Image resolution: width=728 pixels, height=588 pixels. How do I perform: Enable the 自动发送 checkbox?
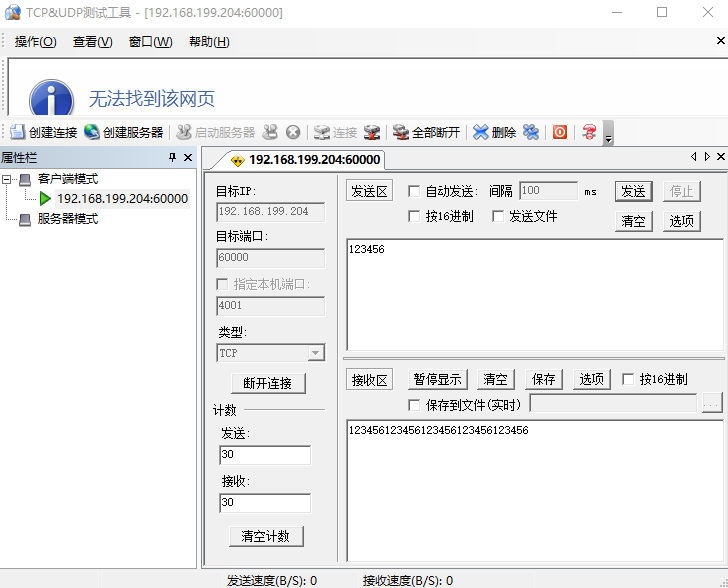click(414, 191)
